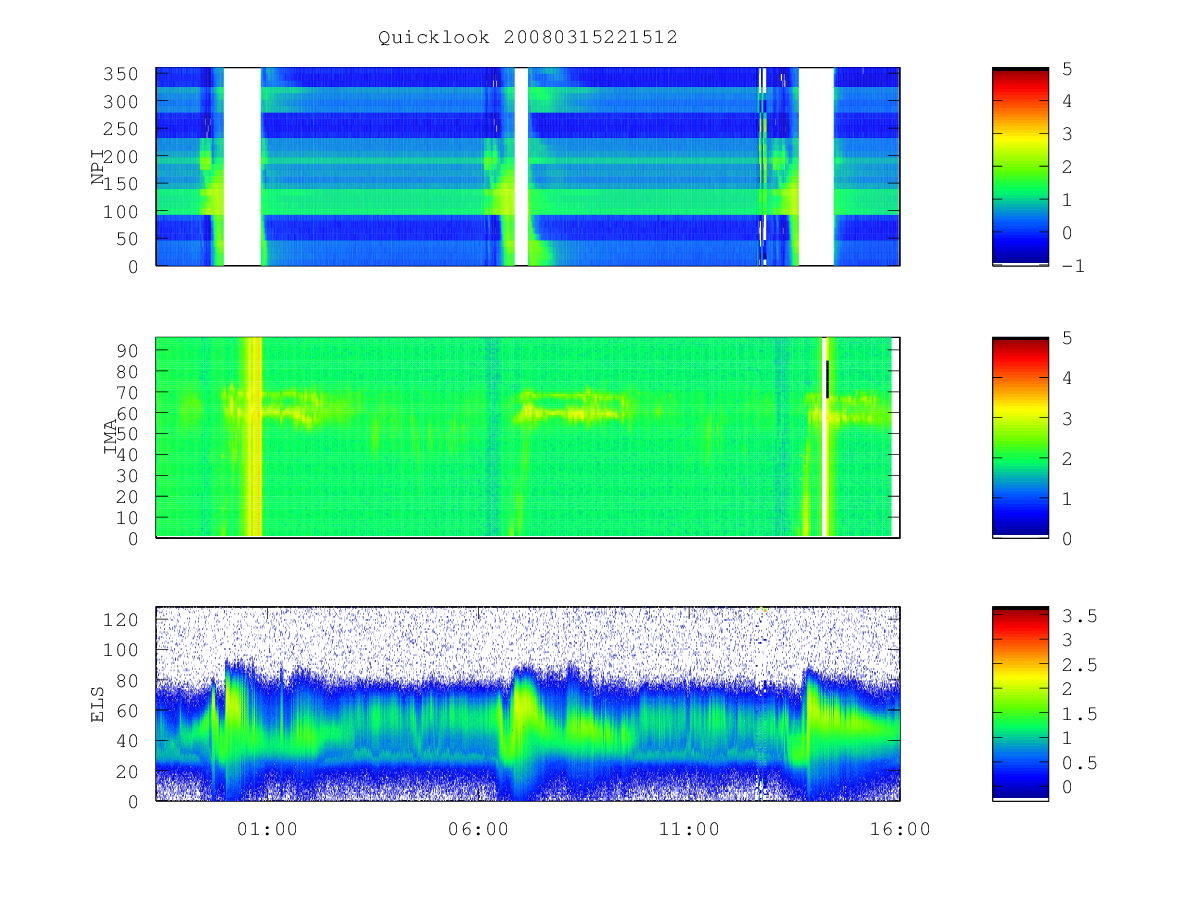Click the 01:00 time tick label

click(x=267, y=829)
